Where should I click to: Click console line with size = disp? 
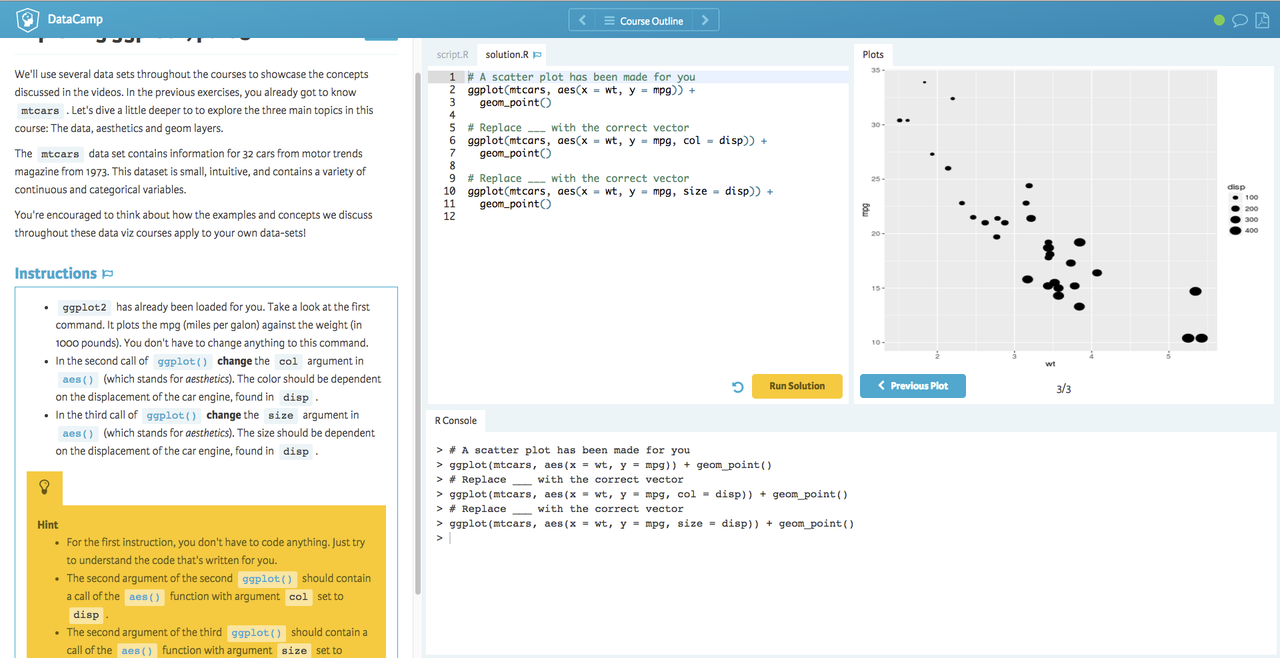point(645,524)
